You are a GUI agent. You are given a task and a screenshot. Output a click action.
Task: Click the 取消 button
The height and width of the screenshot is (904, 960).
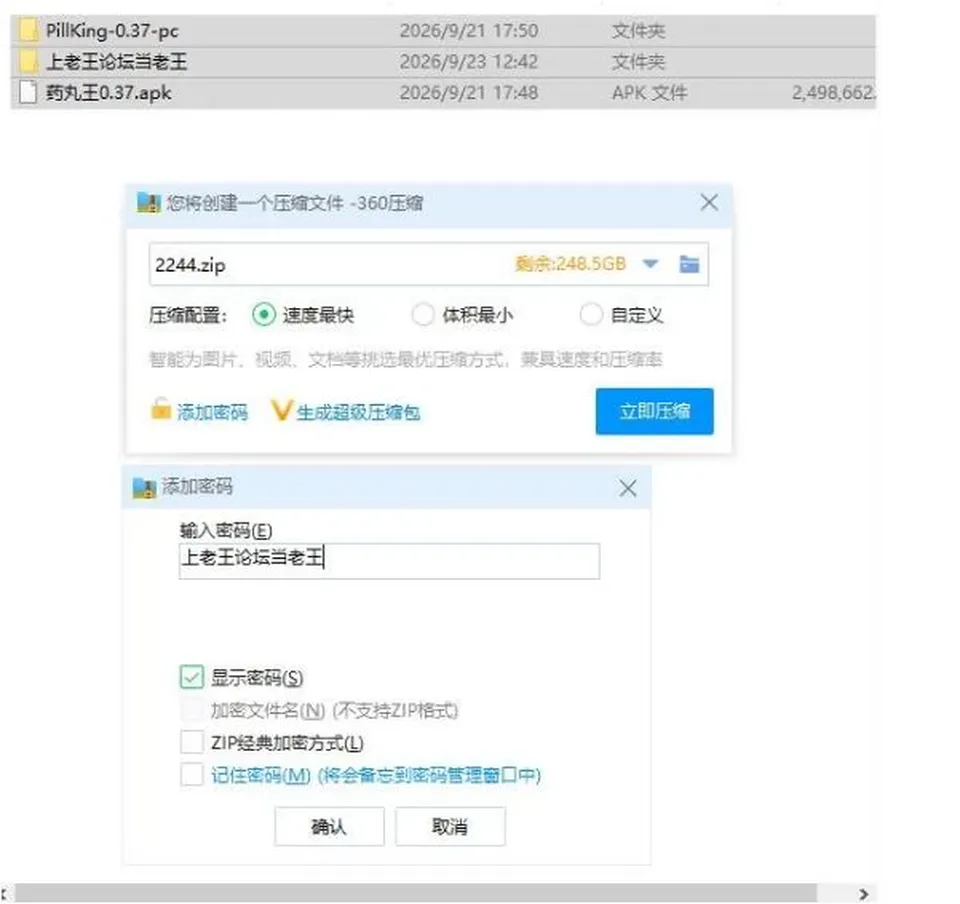(450, 827)
